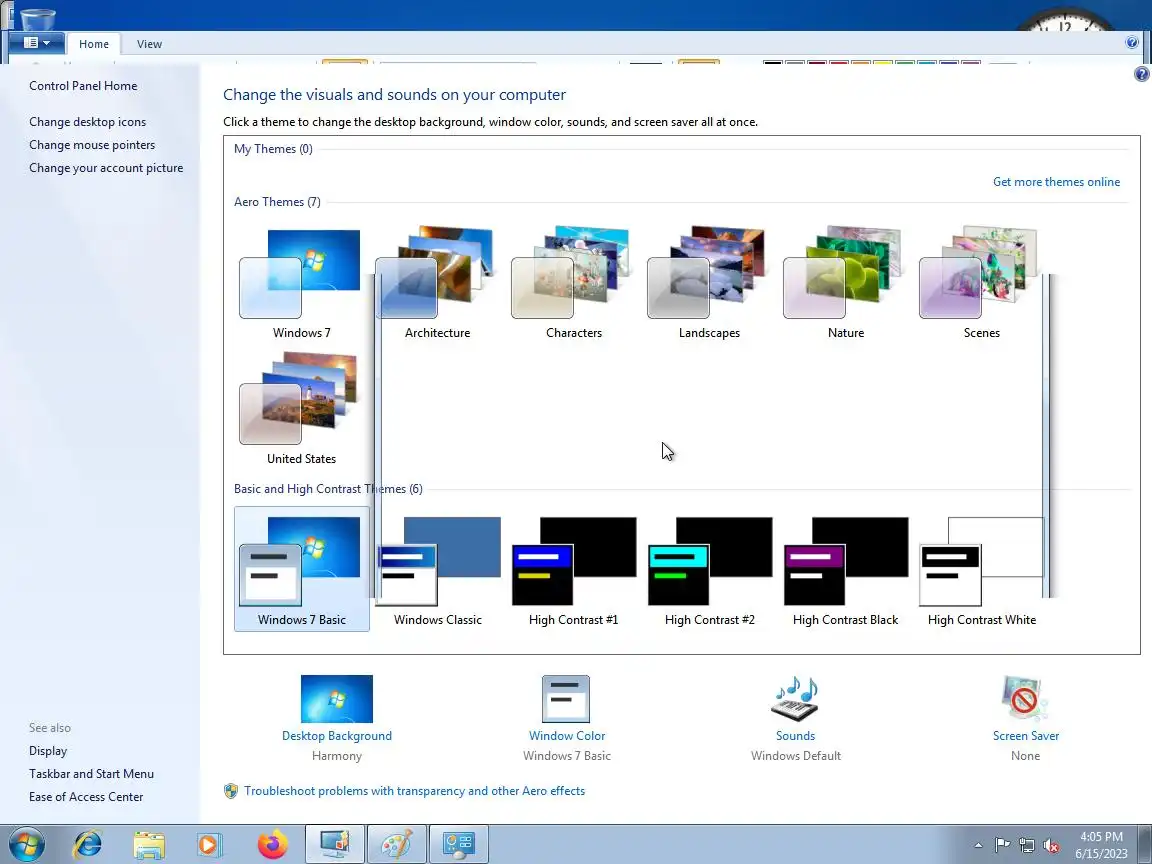Launch Firefox from taskbar
The height and width of the screenshot is (864, 1152).
(273, 844)
